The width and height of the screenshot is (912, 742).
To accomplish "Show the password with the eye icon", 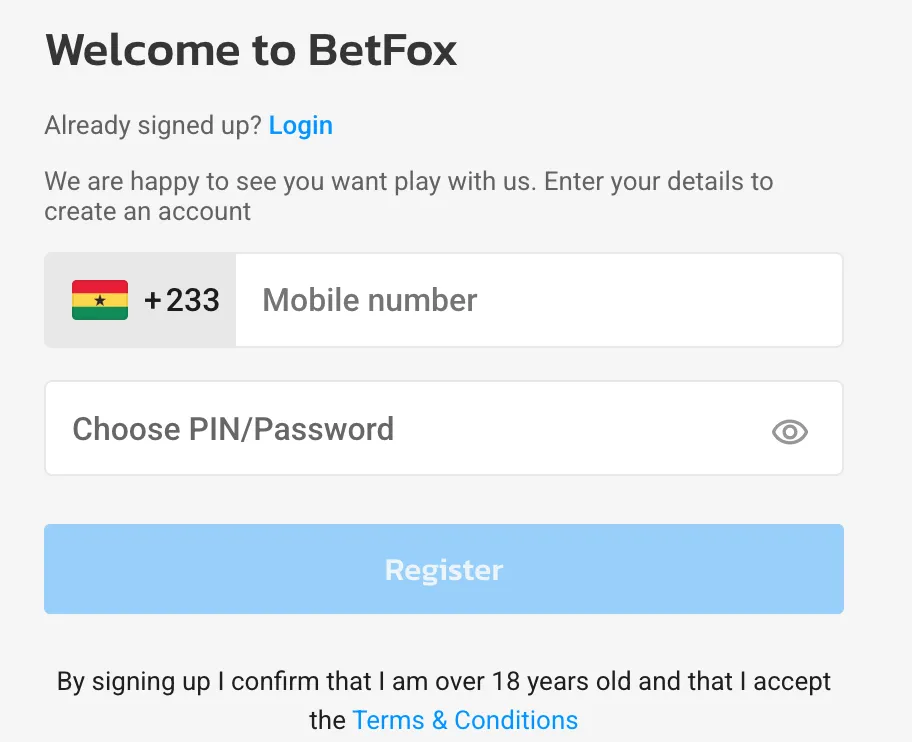I will click(x=790, y=431).
